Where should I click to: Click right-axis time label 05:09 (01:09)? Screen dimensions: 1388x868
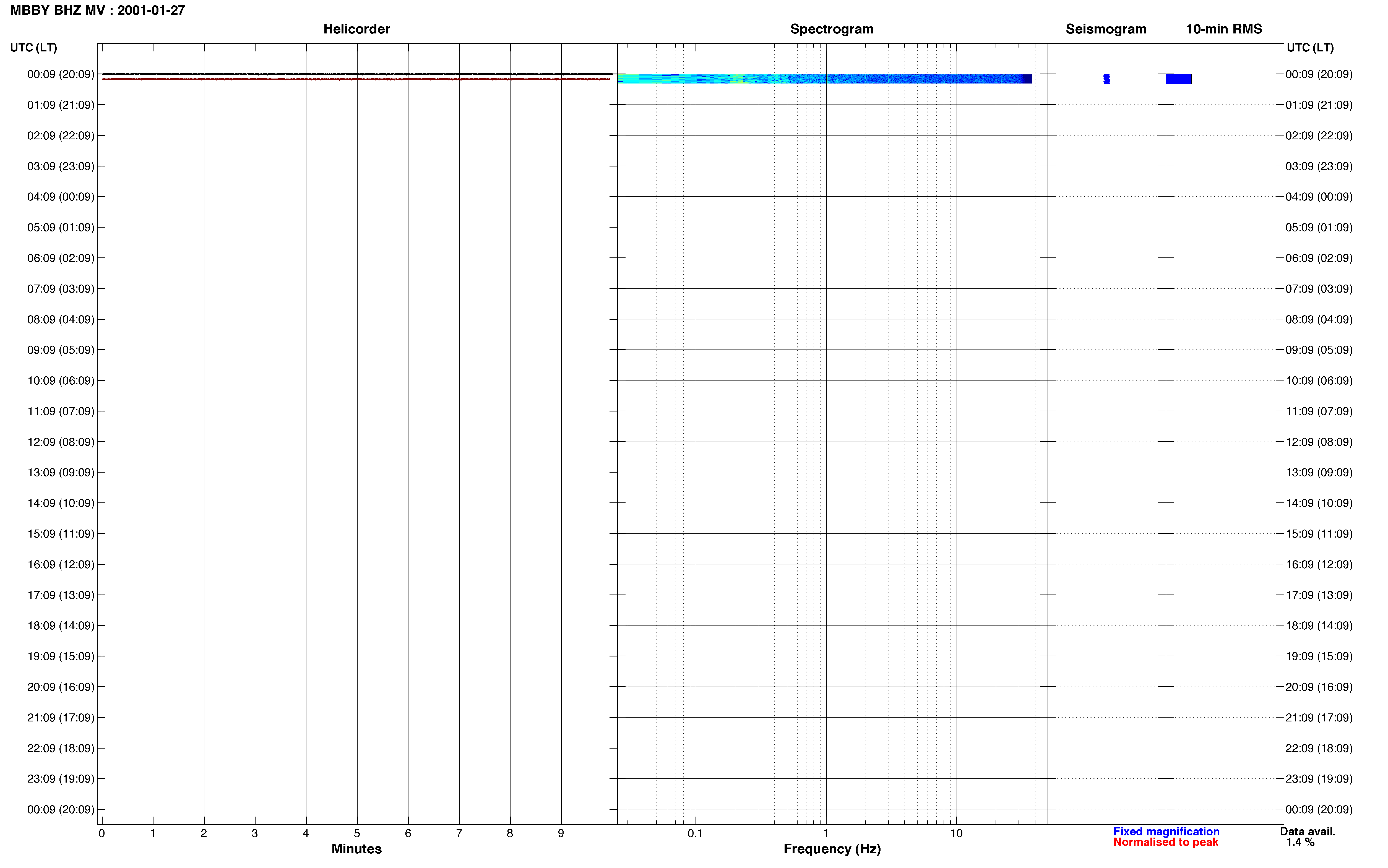(1319, 227)
